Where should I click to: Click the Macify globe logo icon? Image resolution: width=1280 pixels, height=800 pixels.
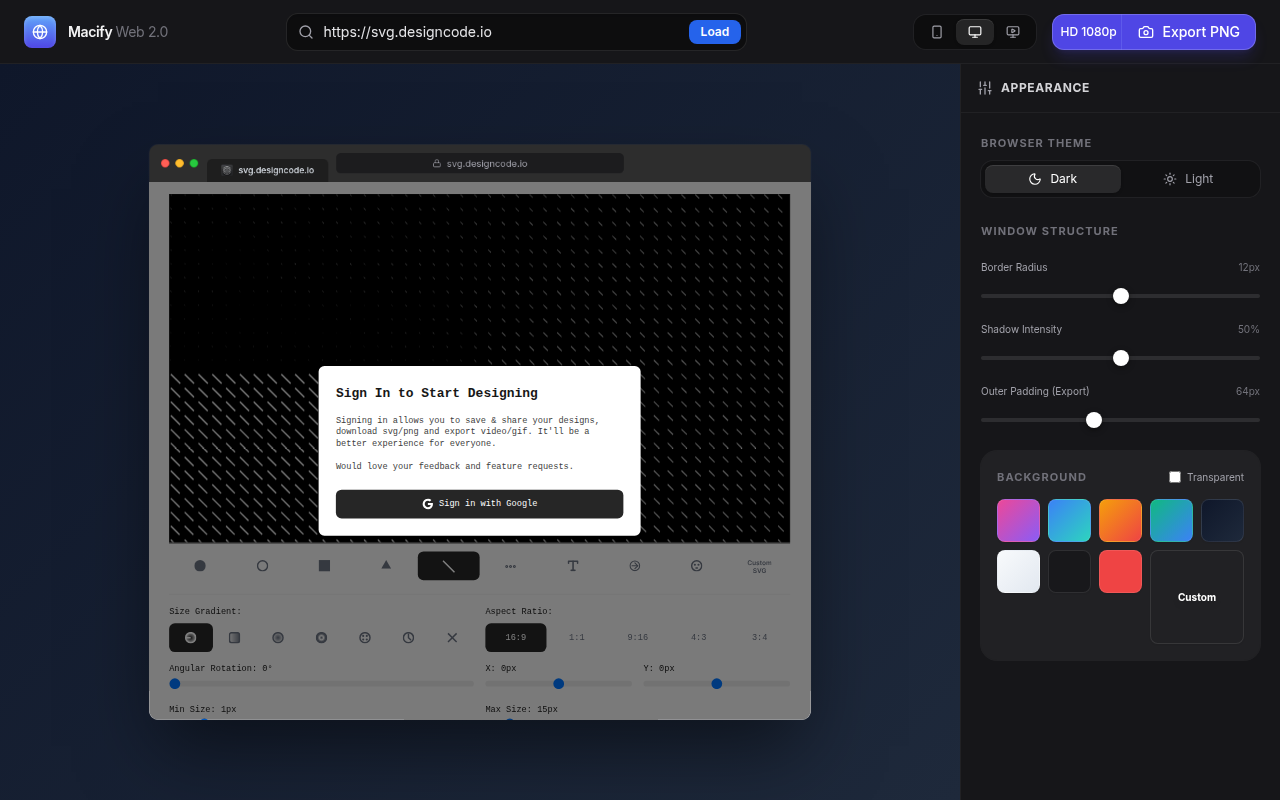point(40,32)
